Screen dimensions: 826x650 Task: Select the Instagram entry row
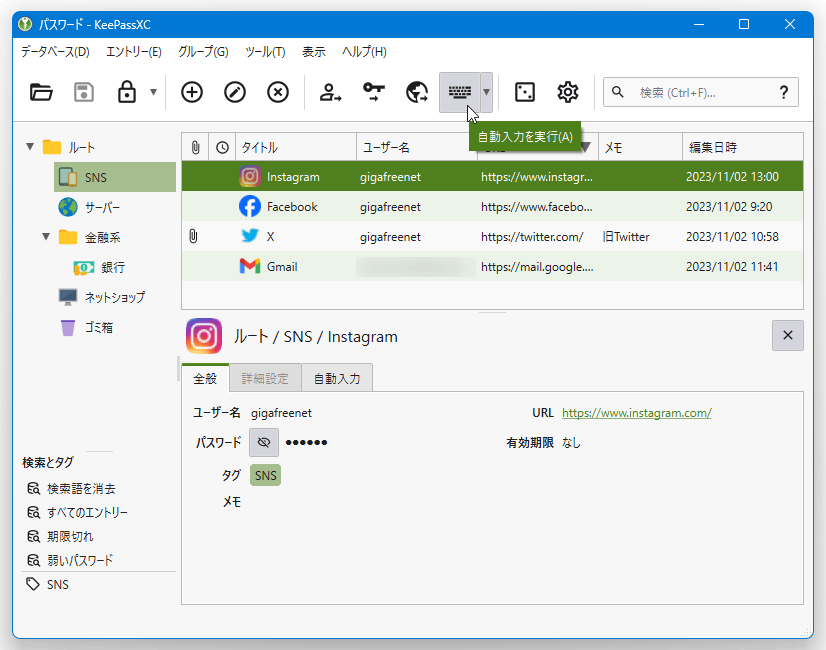pyautogui.click(x=493, y=176)
